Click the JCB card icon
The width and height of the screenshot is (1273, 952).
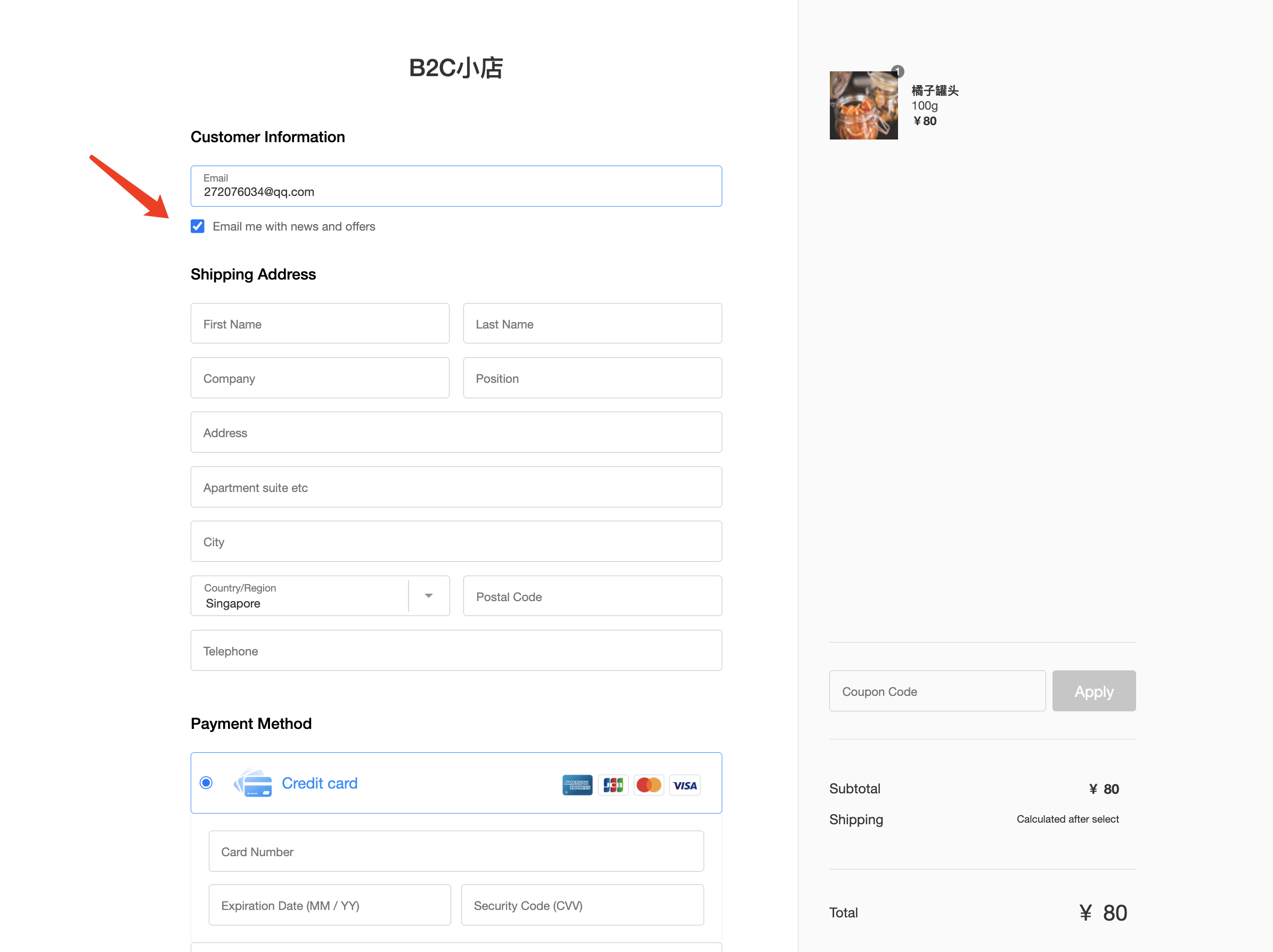[x=613, y=785]
